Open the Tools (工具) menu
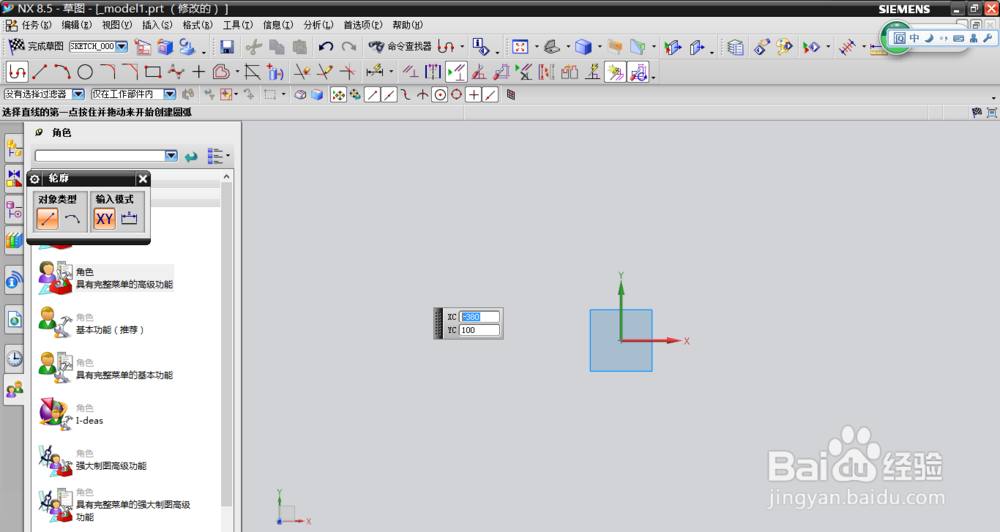This screenshot has height=532, width=1000. click(237, 25)
